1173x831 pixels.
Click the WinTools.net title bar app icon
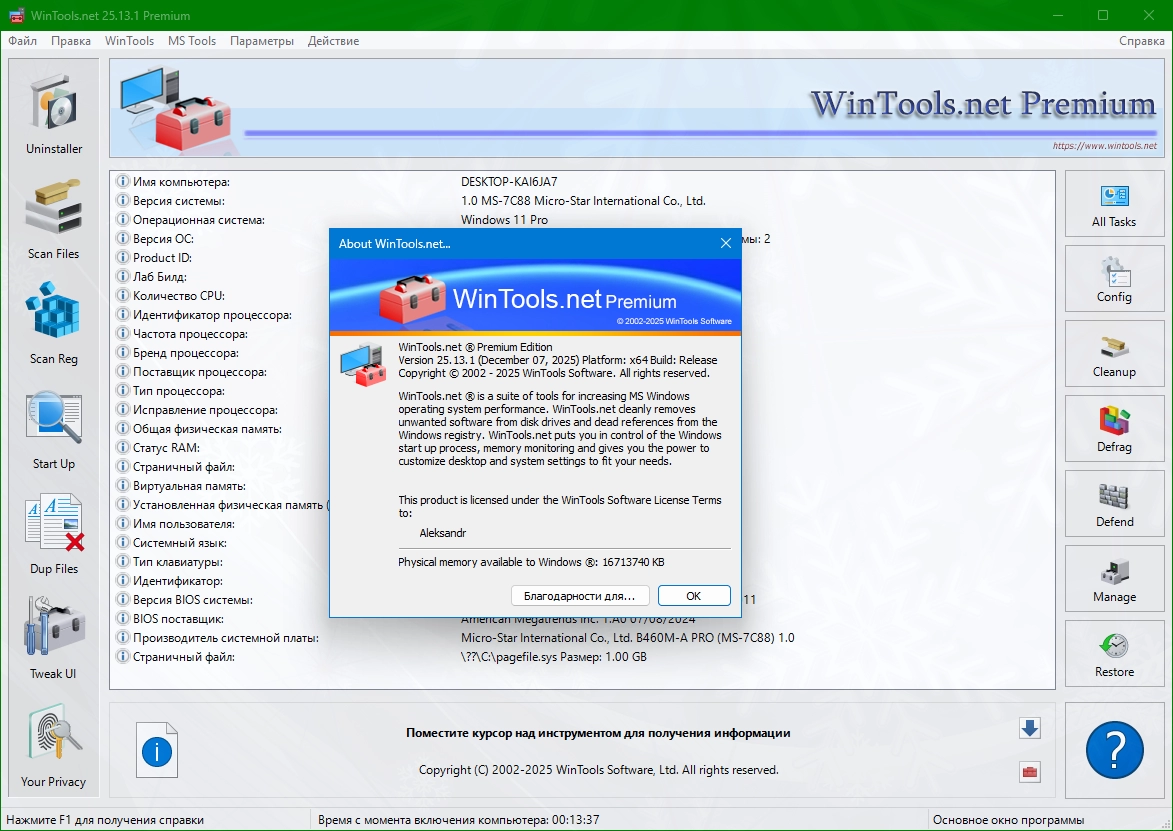pos(16,15)
